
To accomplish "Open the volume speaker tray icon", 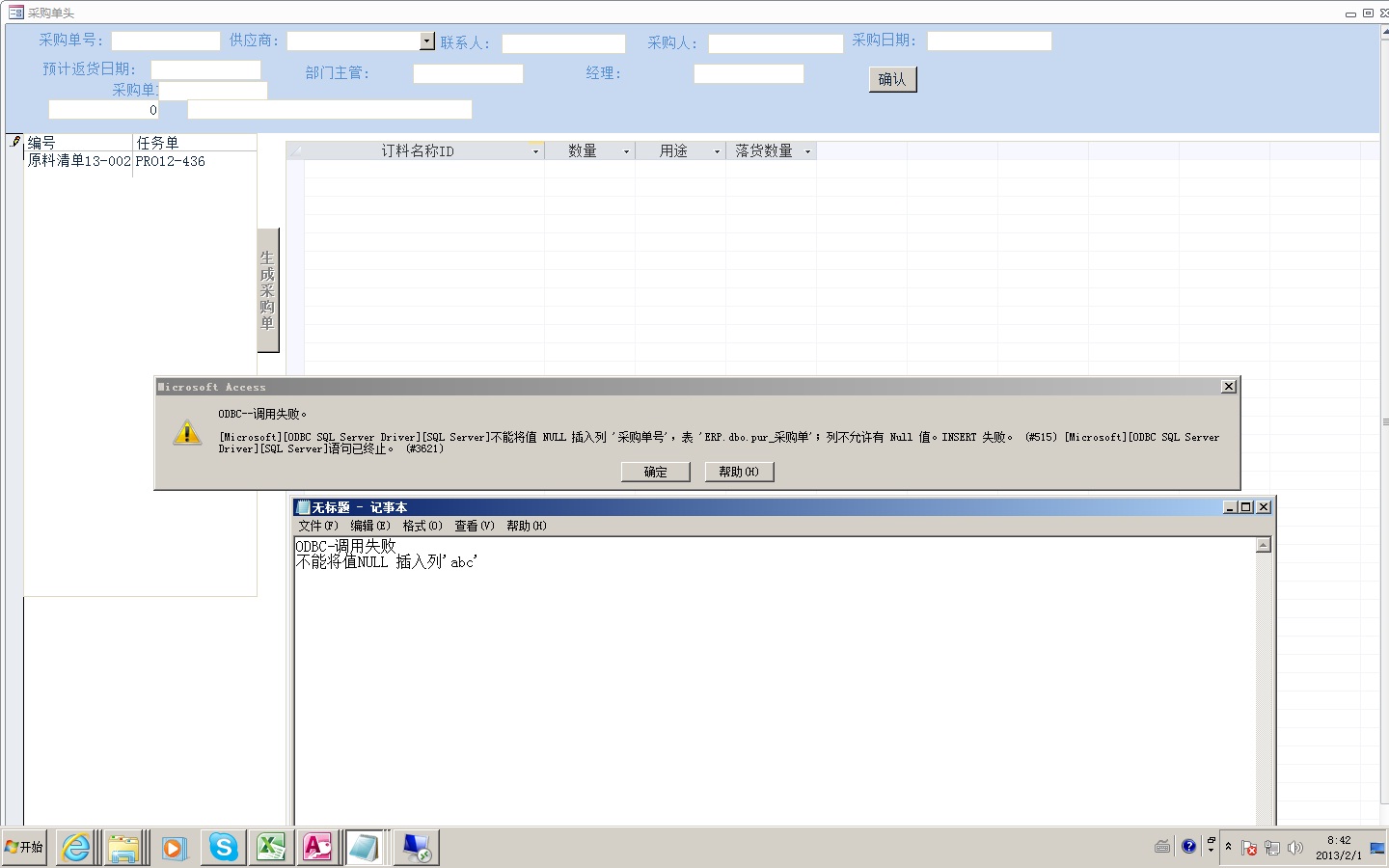I will 1295,848.
